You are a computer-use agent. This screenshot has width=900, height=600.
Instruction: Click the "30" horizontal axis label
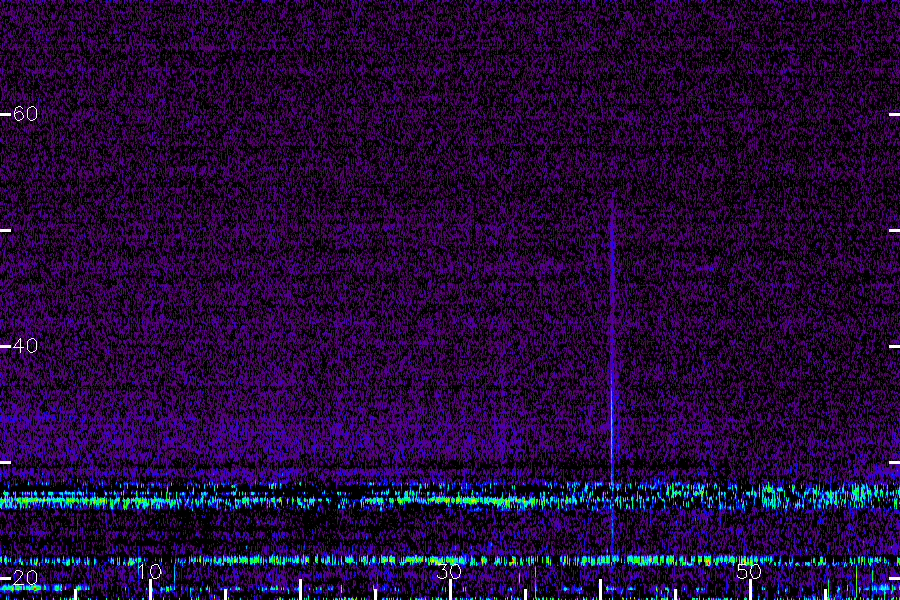[x=449, y=571]
